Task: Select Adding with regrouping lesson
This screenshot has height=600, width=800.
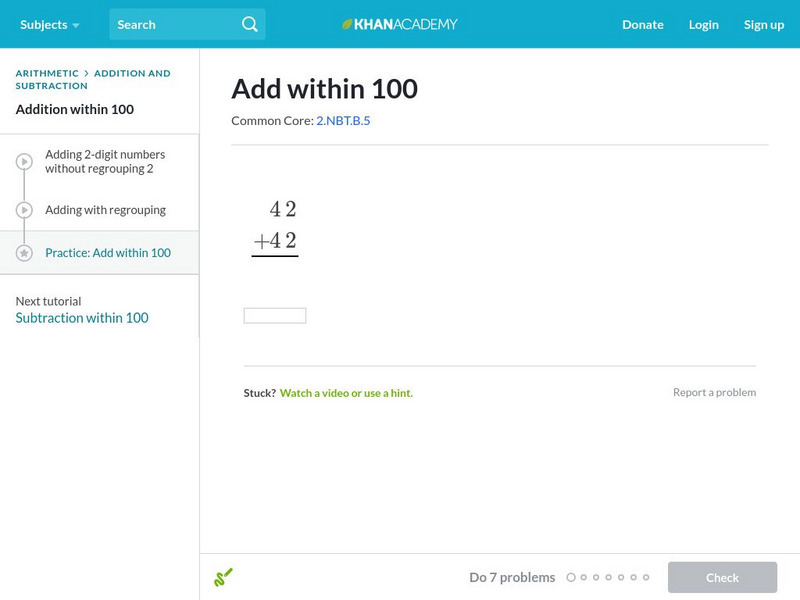Action: pyautogui.click(x=105, y=210)
